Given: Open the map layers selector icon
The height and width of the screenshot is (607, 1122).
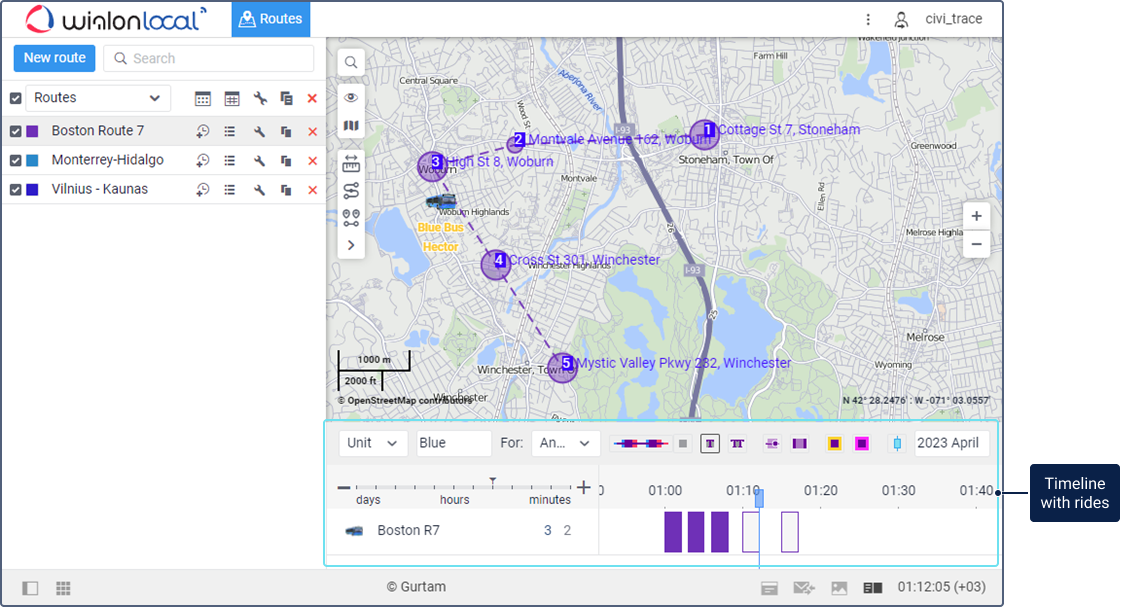Looking at the screenshot, I should click(x=351, y=126).
